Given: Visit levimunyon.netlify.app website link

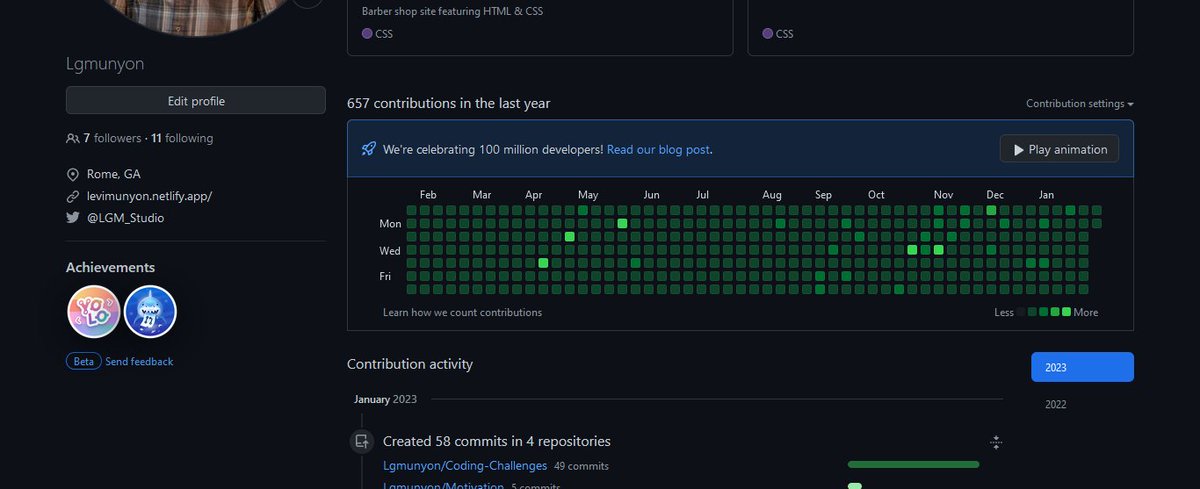Looking at the screenshot, I should point(148,196).
